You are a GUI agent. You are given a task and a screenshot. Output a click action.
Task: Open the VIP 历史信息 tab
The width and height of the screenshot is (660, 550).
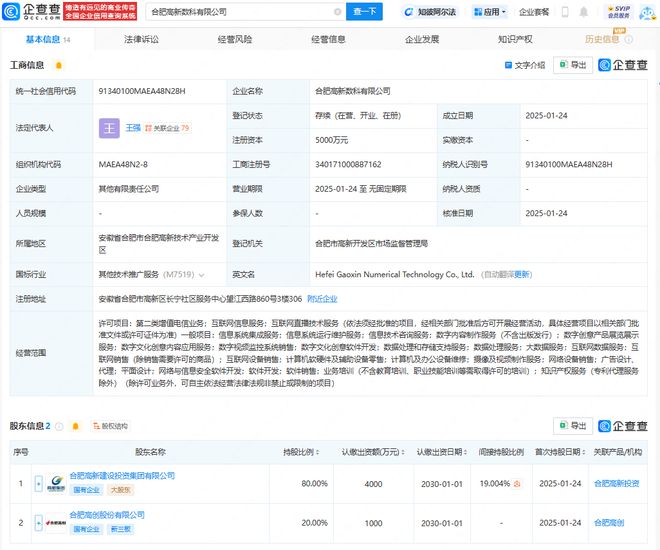[602, 39]
